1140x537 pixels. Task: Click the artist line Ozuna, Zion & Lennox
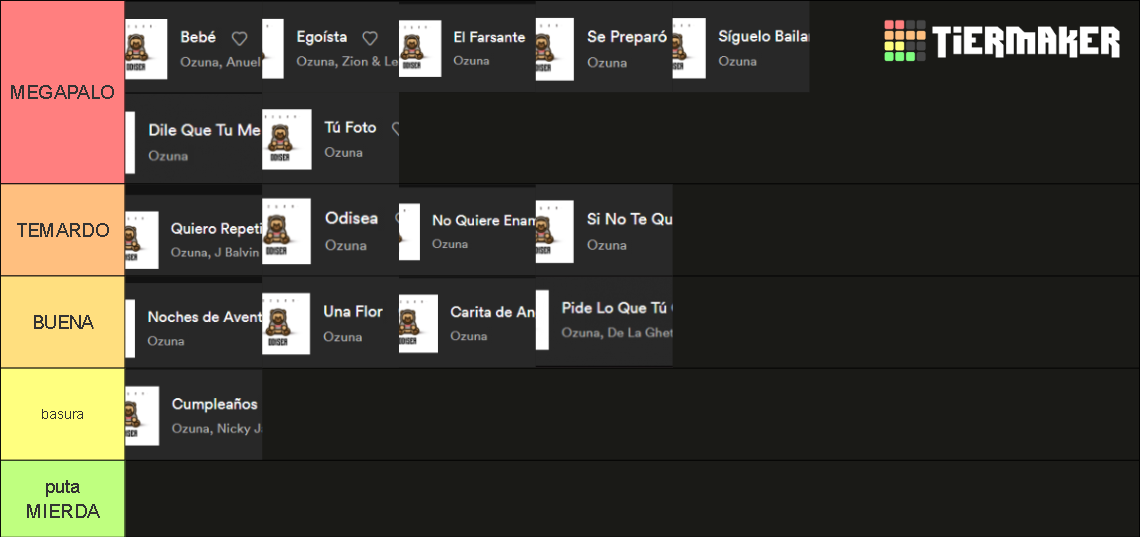coord(348,62)
